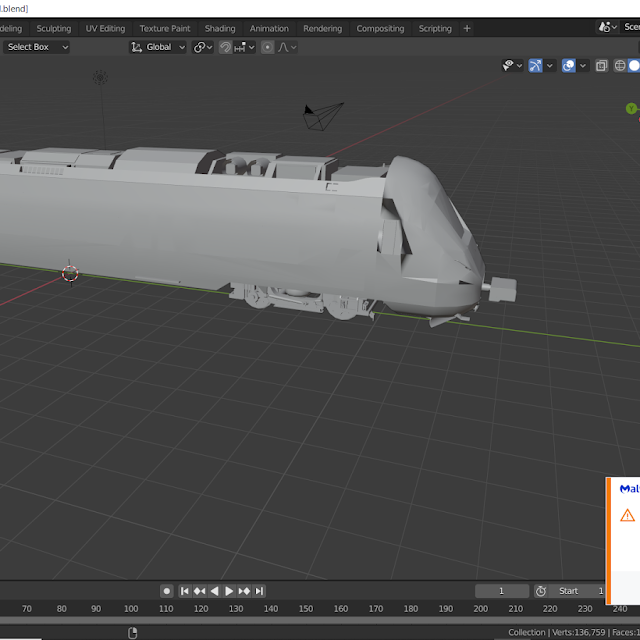Image resolution: width=640 pixels, height=640 pixels.
Task: Click the auto keying record button
Action: 167,591
